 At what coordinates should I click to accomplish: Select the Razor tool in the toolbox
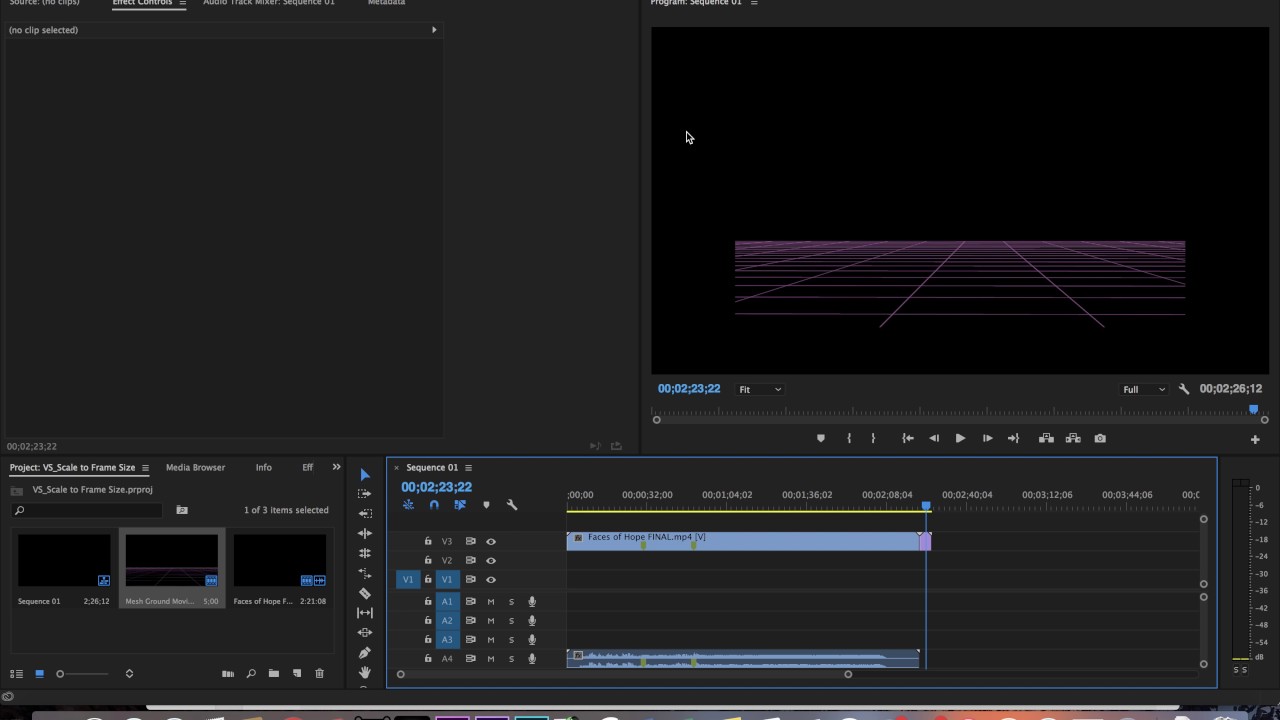[365, 593]
